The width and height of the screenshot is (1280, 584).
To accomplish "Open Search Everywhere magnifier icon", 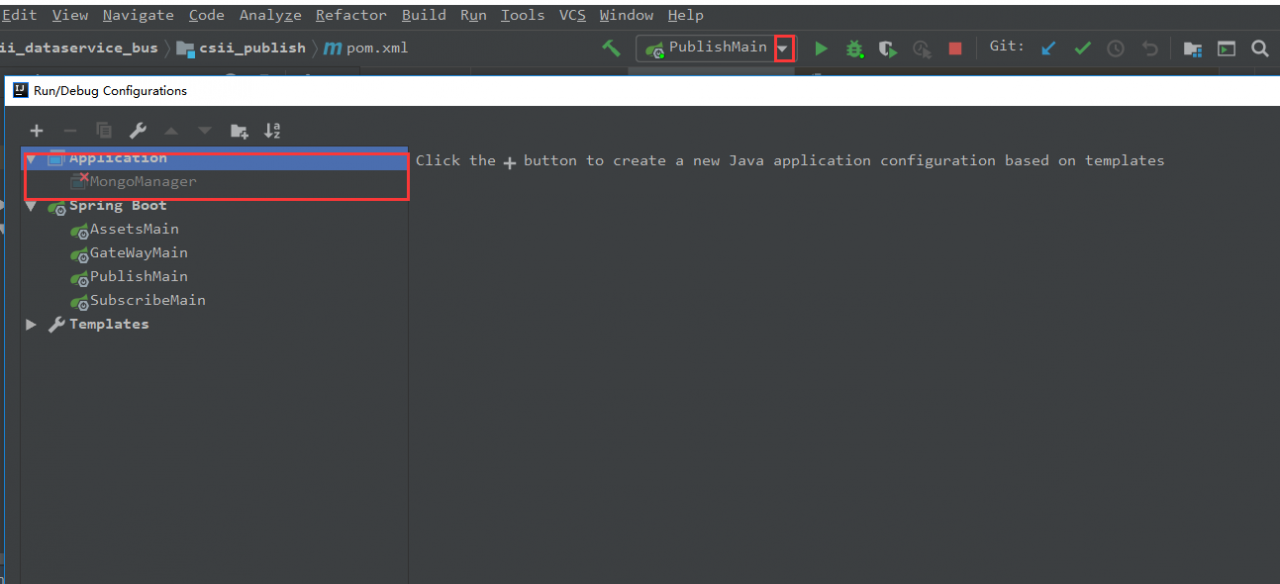I will click(1260, 48).
